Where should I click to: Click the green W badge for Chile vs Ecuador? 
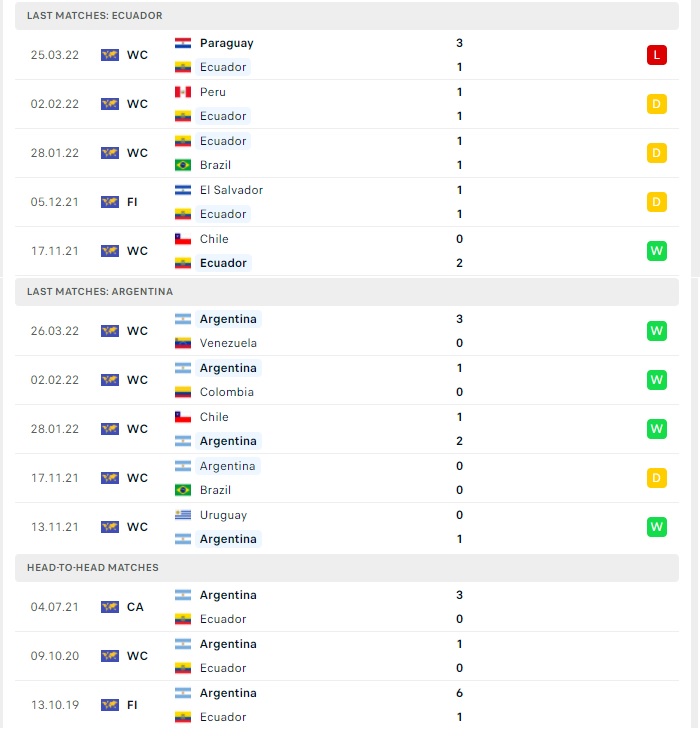click(x=656, y=251)
